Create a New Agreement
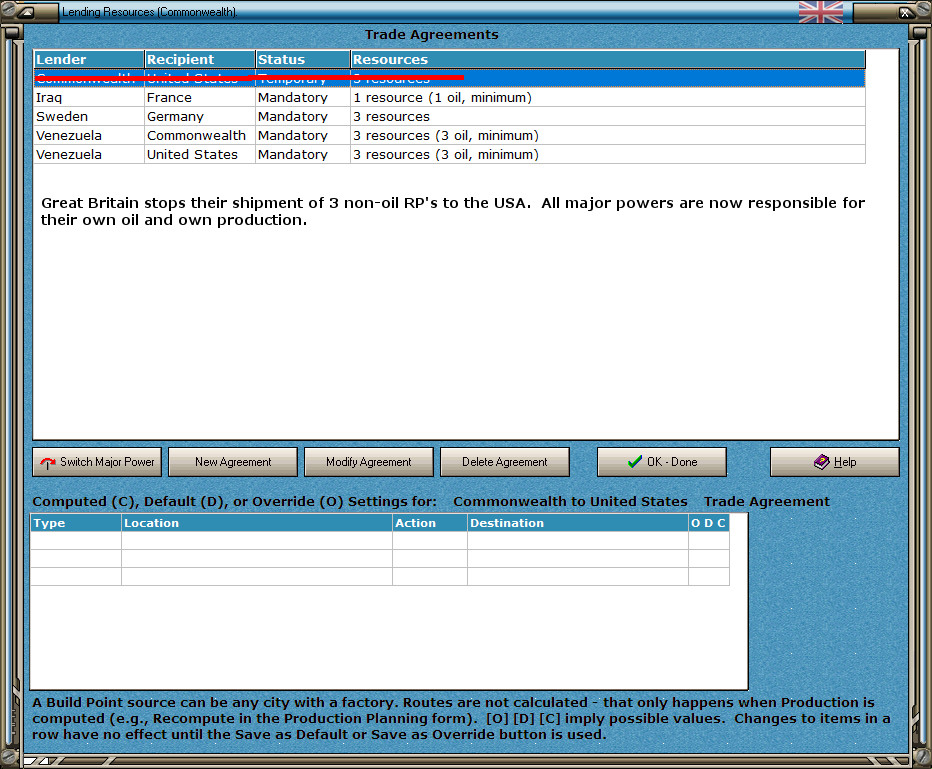The width and height of the screenshot is (932, 769). pos(233,462)
